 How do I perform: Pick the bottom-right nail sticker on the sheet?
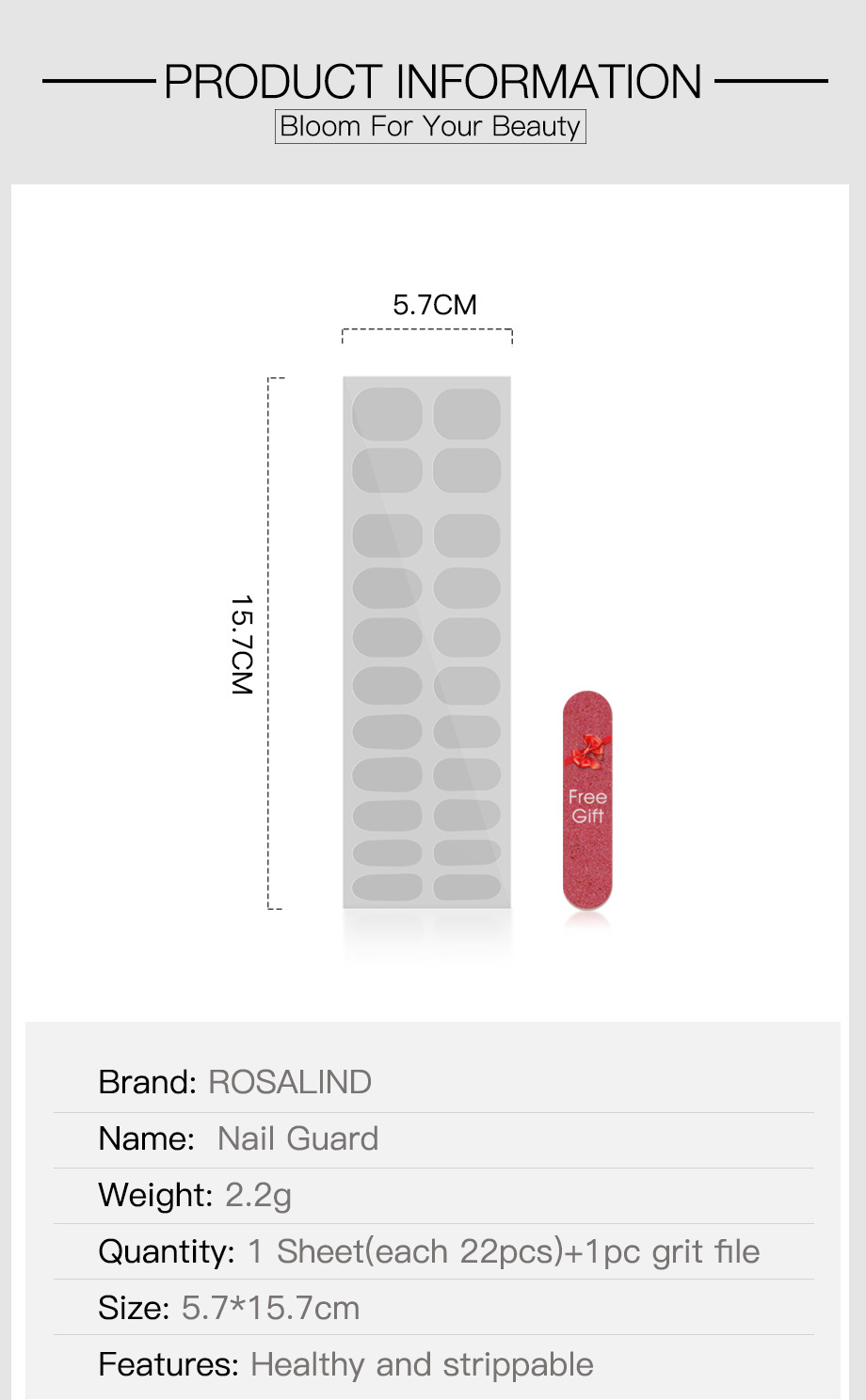[467, 886]
